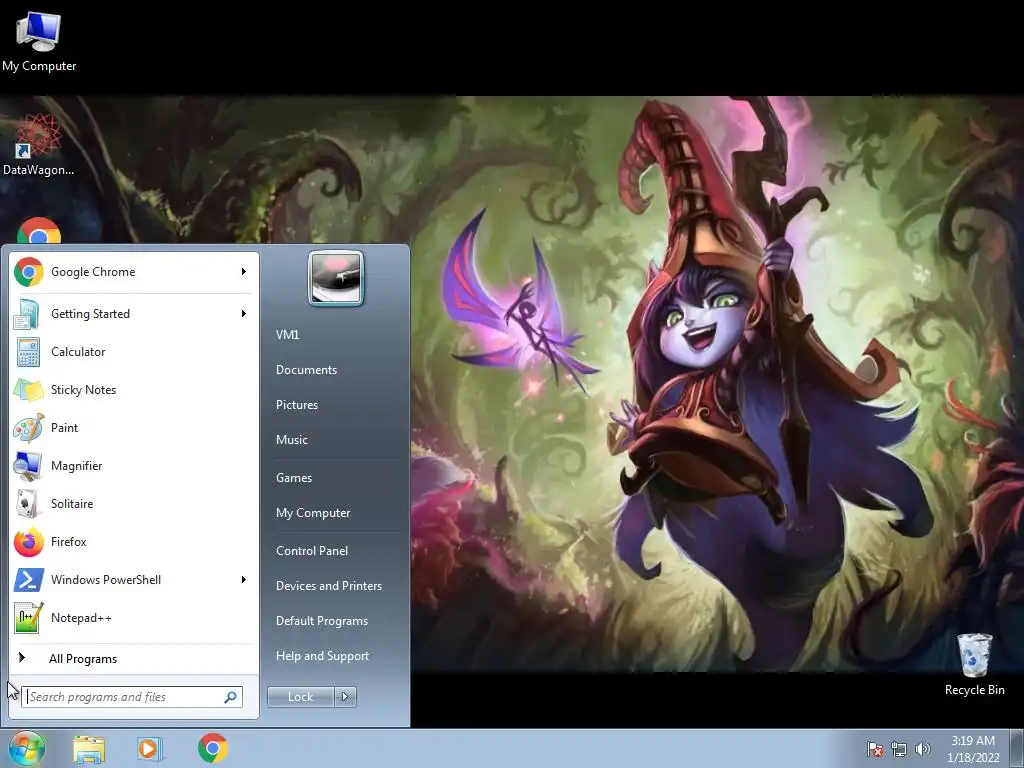1024x768 pixels.
Task: Start the Magnifier tool icon
Action: click(x=28, y=466)
